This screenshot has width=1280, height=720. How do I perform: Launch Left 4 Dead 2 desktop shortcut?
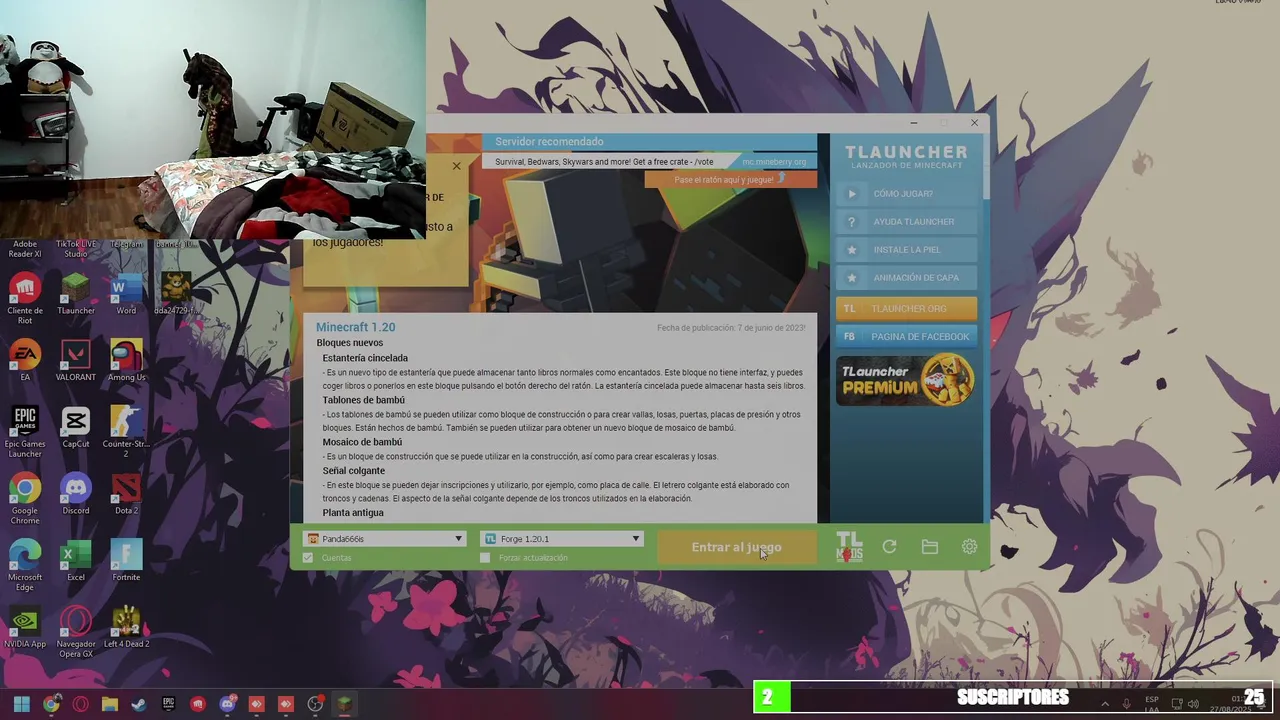pos(126,628)
